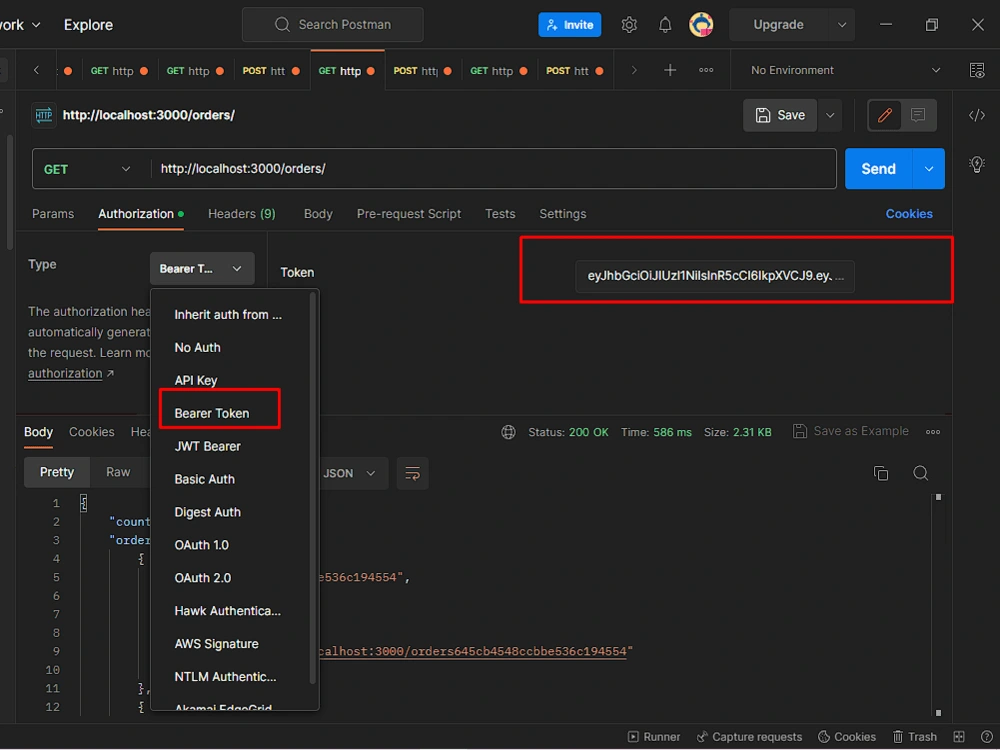The image size is (1000, 750).
Task: Choose AWS Signature option
Action: pyautogui.click(x=216, y=644)
